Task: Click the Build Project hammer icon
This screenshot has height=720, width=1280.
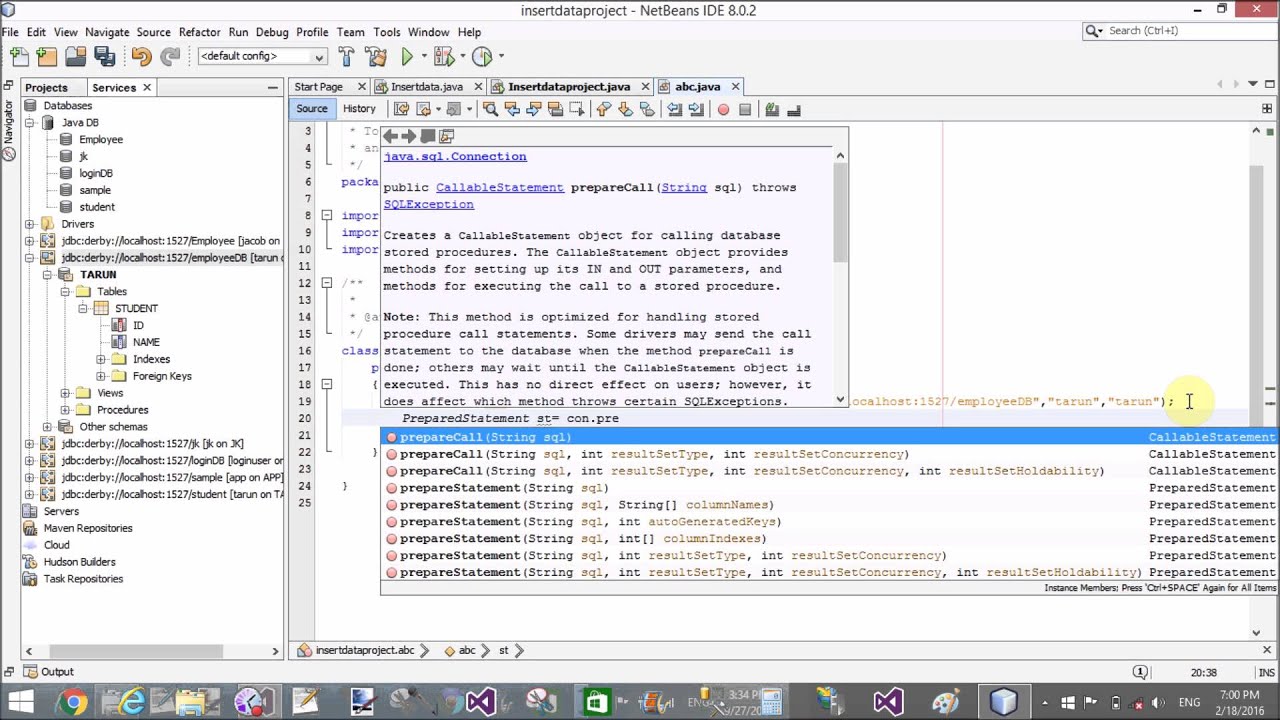Action: pos(346,57)
